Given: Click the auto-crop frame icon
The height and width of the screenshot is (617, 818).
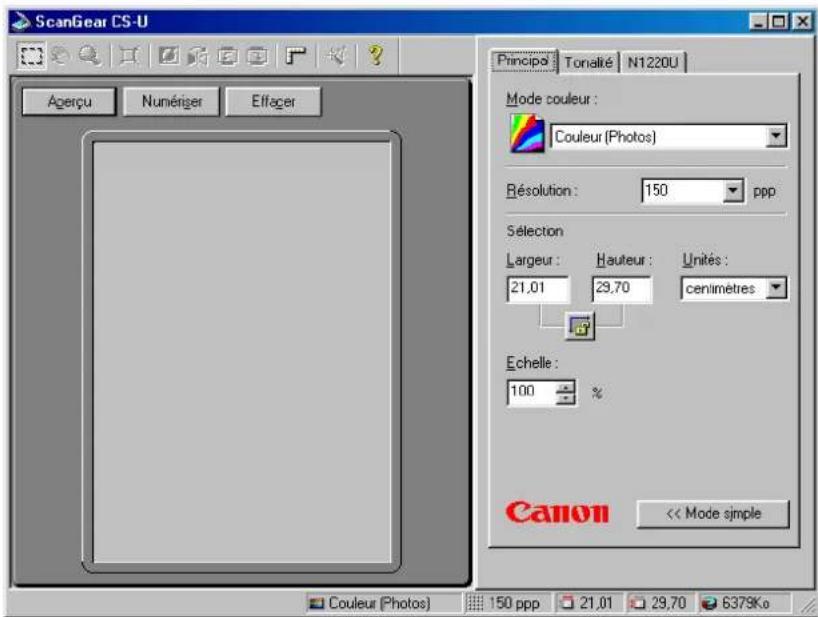Looking at the screenshot, I should point(129,55).
